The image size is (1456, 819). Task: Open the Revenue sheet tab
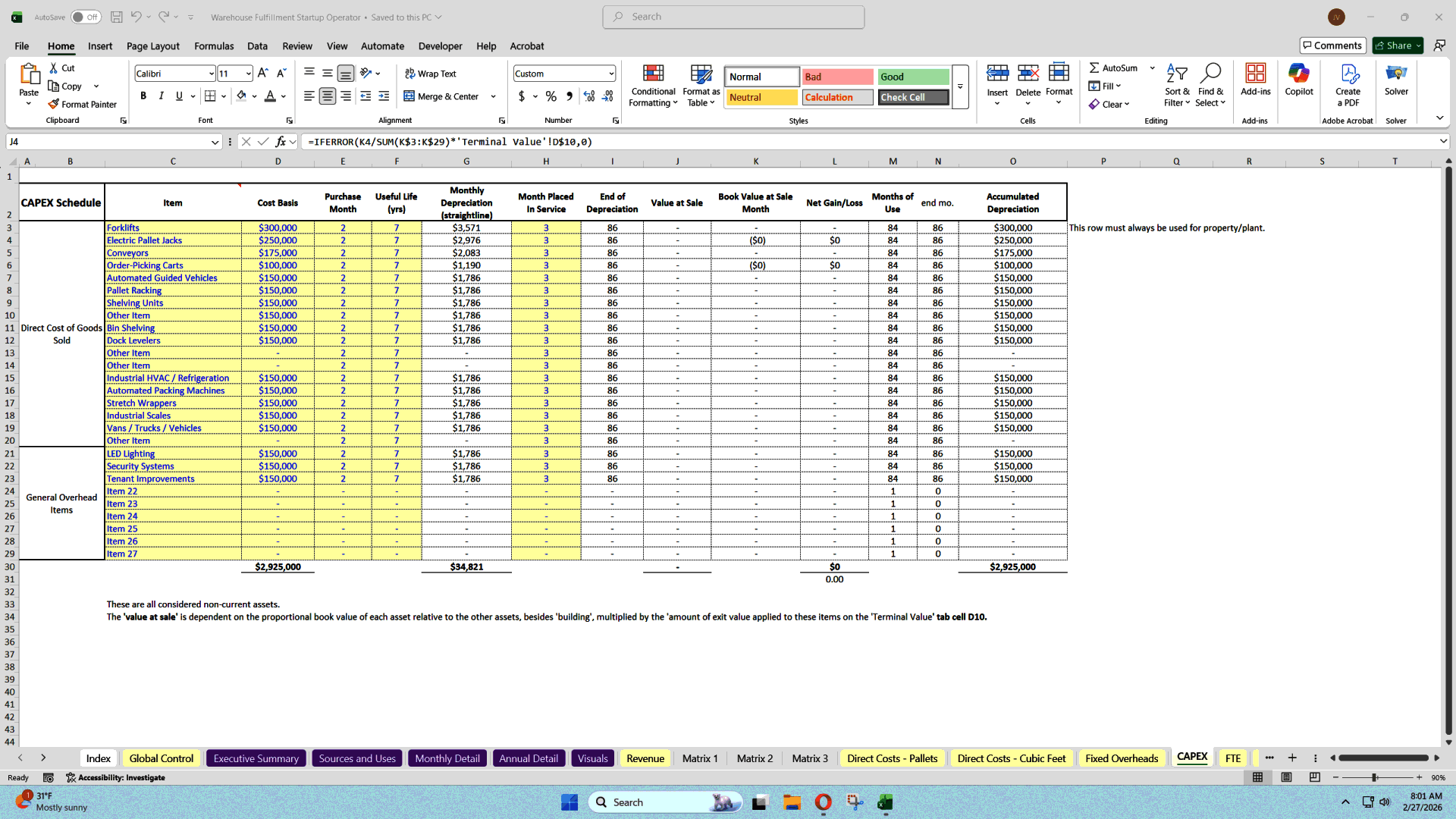[645, 758]
